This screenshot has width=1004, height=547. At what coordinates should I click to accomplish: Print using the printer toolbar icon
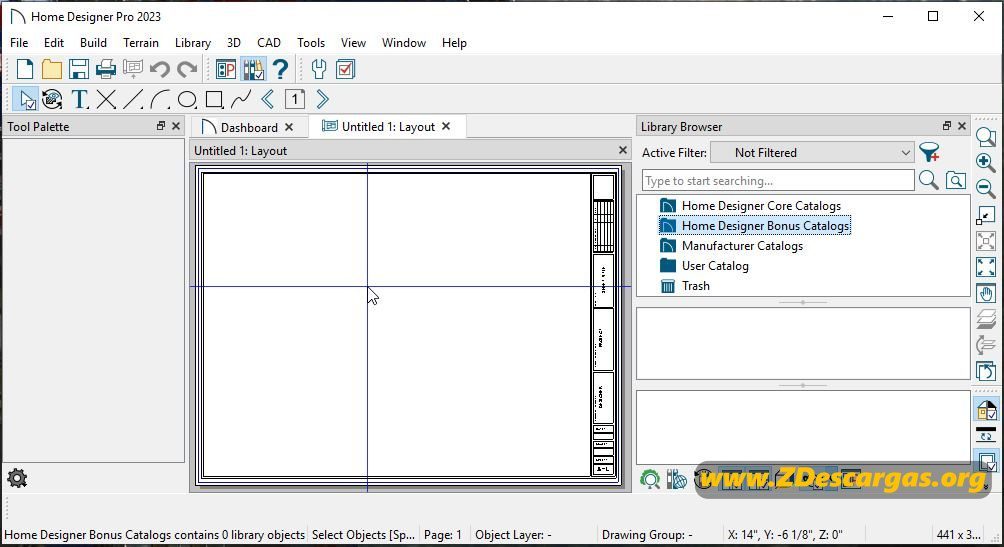tap(106, 69)
